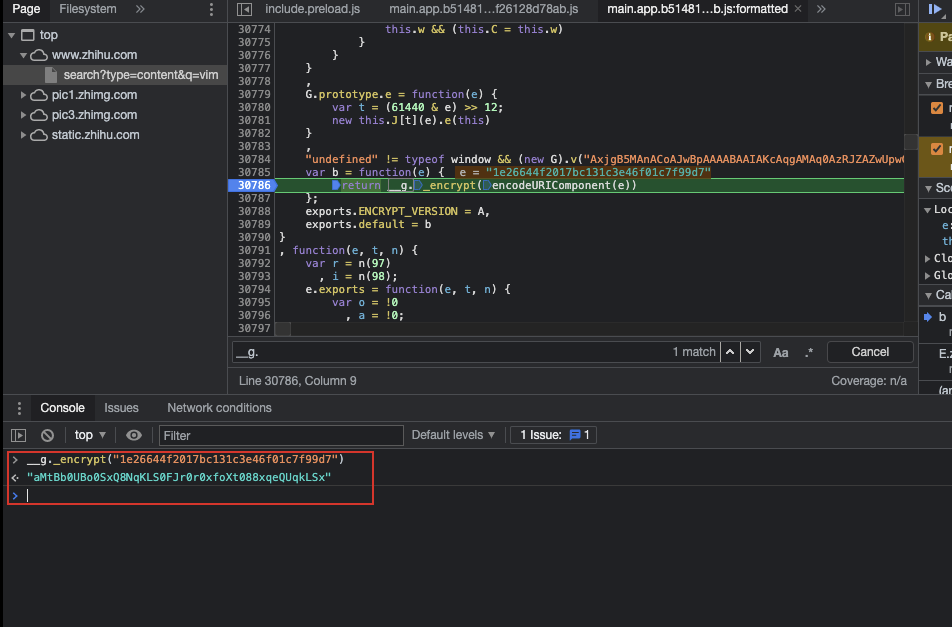
Task: Select the Console drawer tab
Action: pos(63,408)
